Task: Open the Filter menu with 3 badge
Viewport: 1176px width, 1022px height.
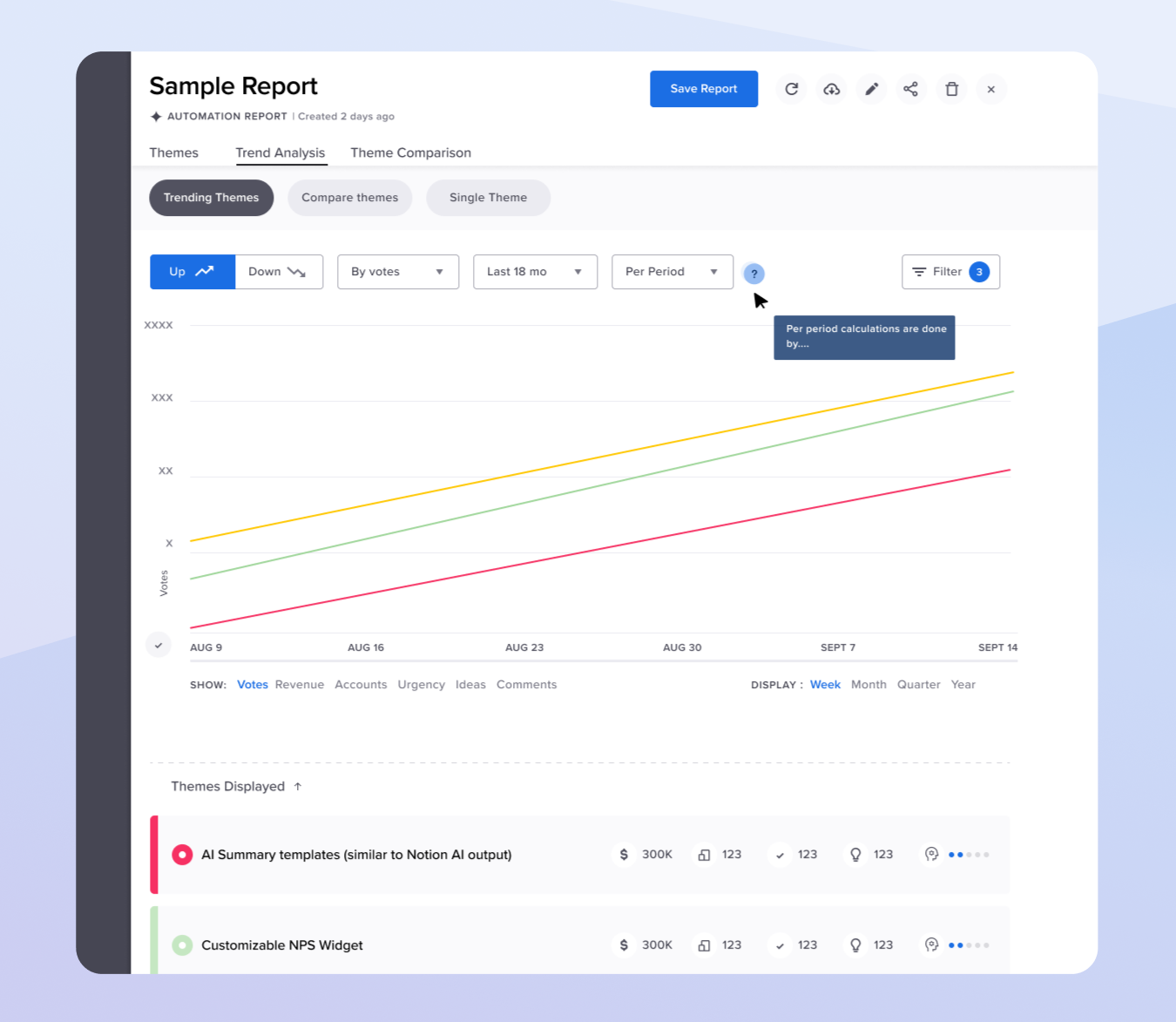Action: tap(950, 272)
